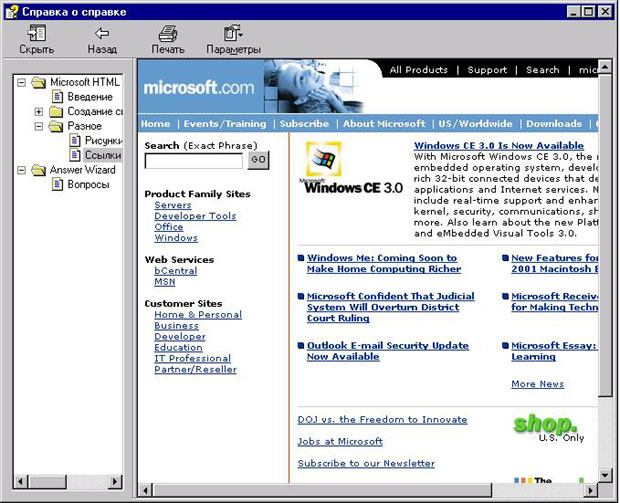Click the content pane vertical scrollbar thumb
Image resolution: width=620 pixels, height=503 pixels.
(x=605, y=235)
